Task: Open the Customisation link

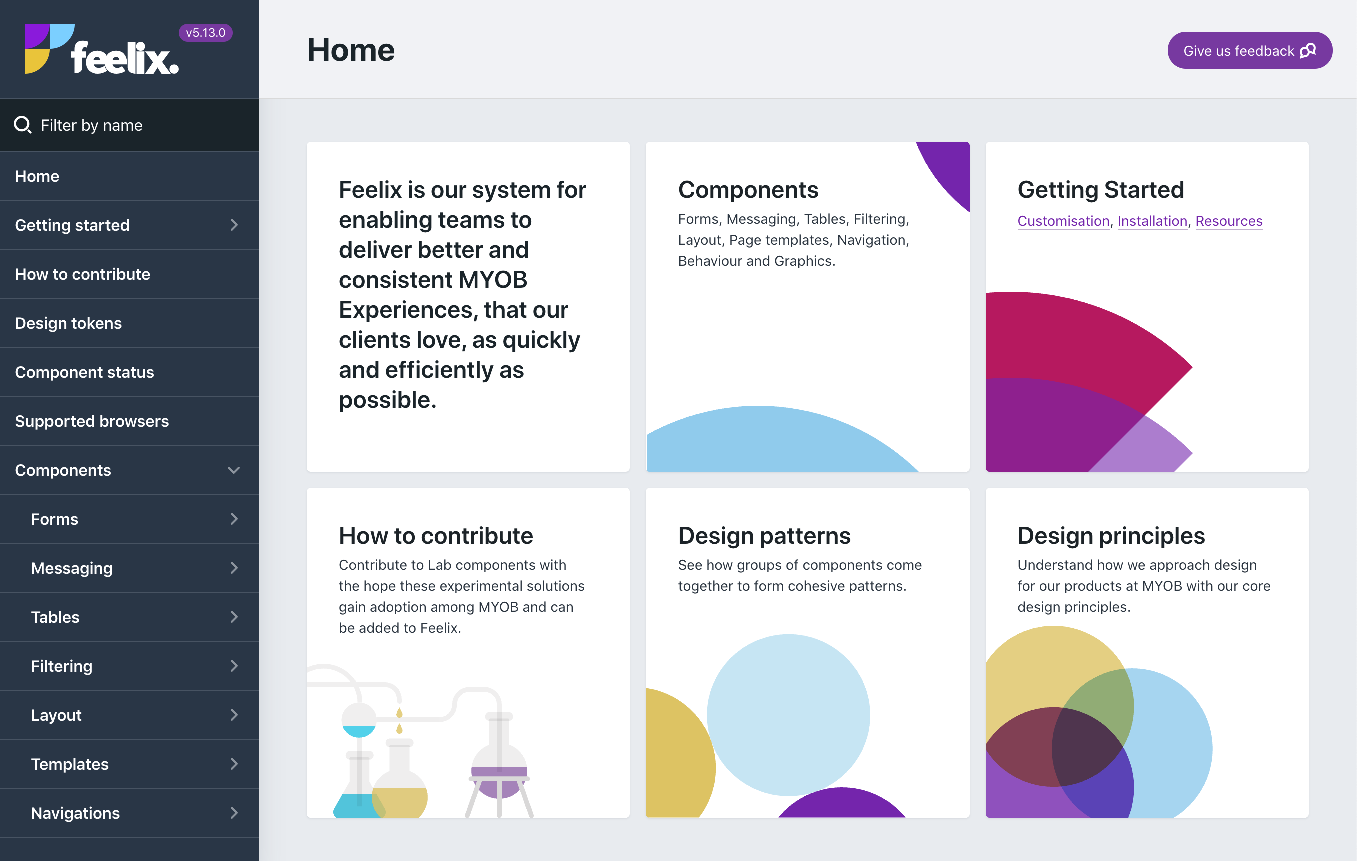Action: pyautogui.click(x=1063, y=221)
